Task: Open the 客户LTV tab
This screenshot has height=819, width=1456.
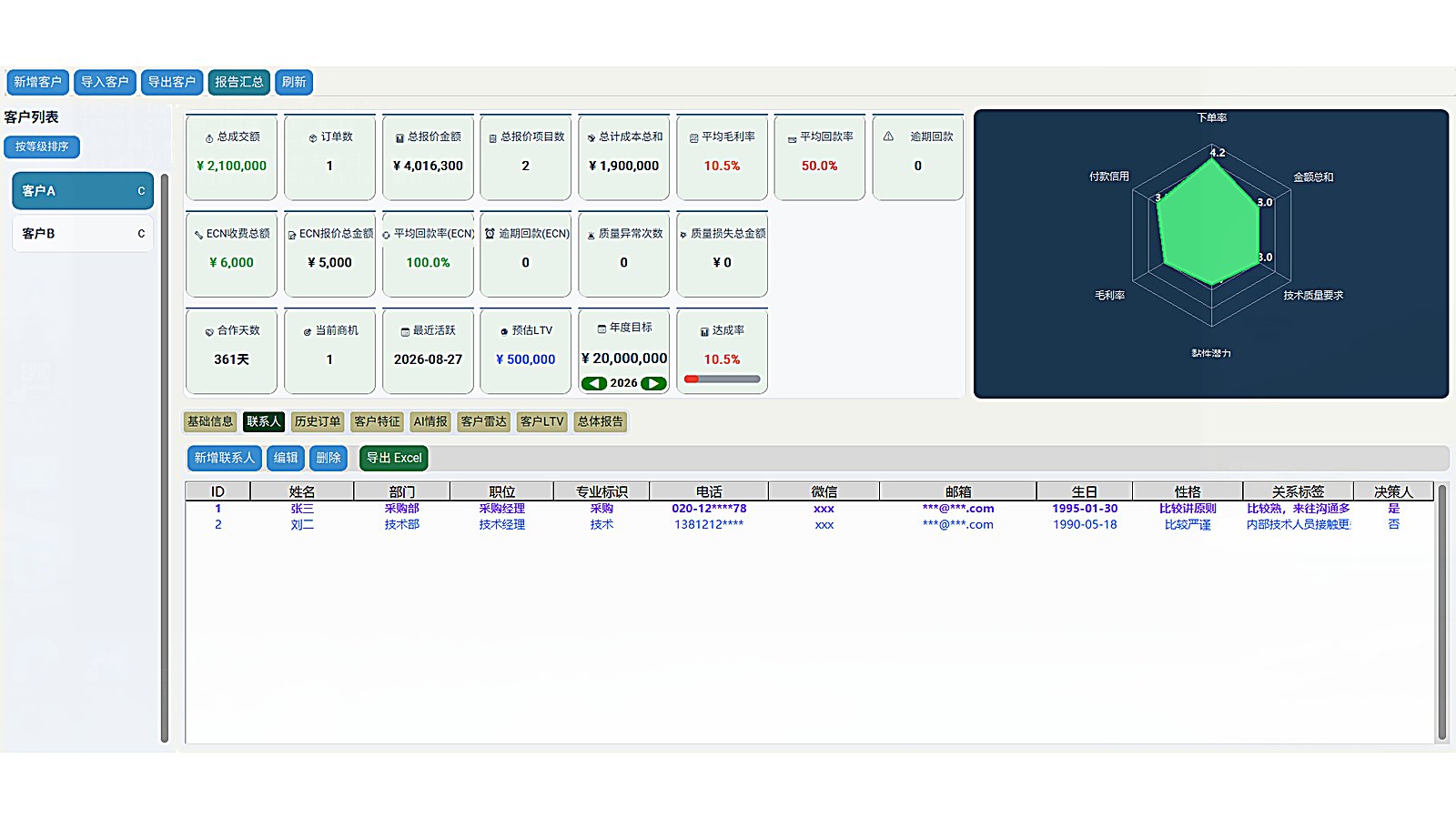Action: pos(542,421)
